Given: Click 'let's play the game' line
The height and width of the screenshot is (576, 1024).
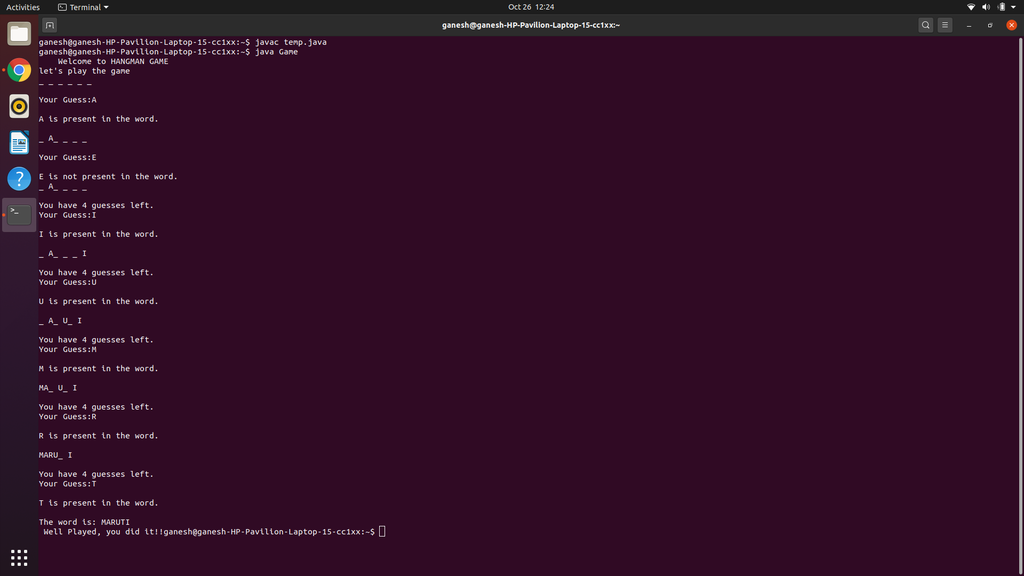Looking at the screenshot, I should coord(84,71).
